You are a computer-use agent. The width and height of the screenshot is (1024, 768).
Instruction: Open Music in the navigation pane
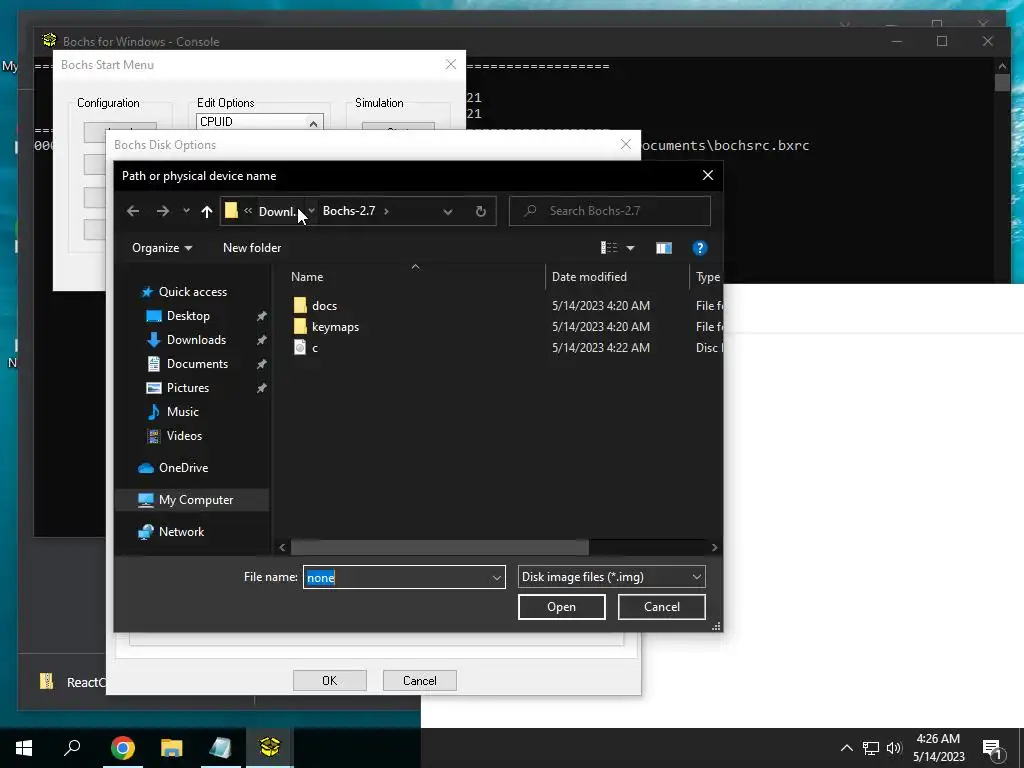pos(182,411)
